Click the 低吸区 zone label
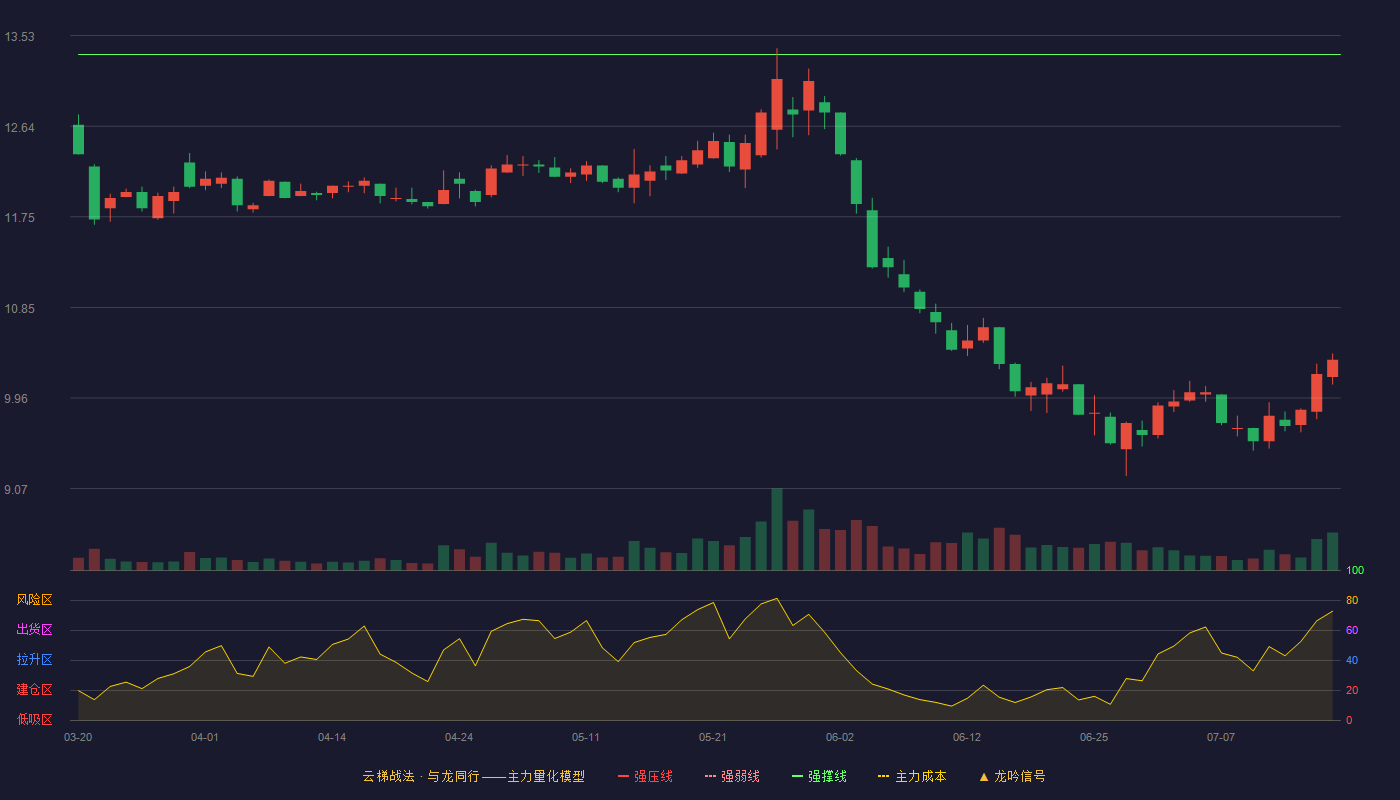Viewport: 1400px width, 800px height. (x=35, y=719)
